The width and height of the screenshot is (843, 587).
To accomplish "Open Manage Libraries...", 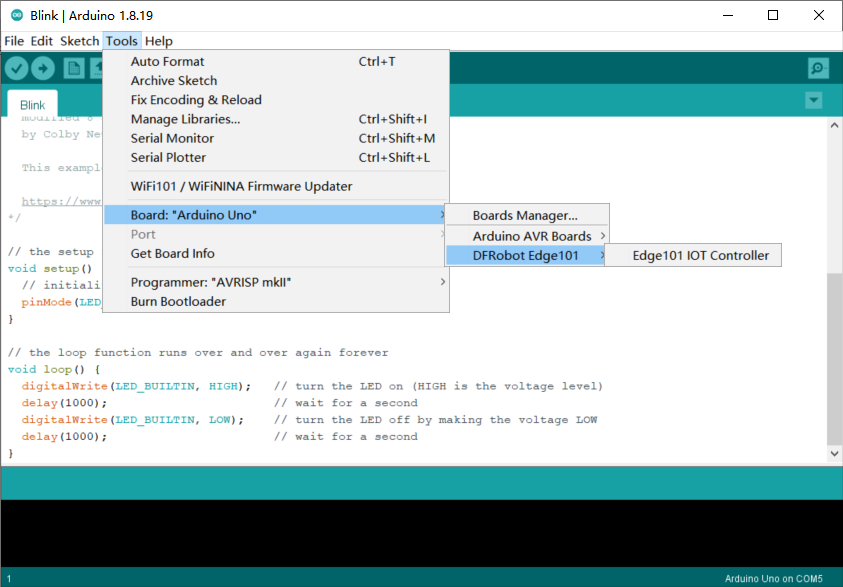I will [276, 119].
